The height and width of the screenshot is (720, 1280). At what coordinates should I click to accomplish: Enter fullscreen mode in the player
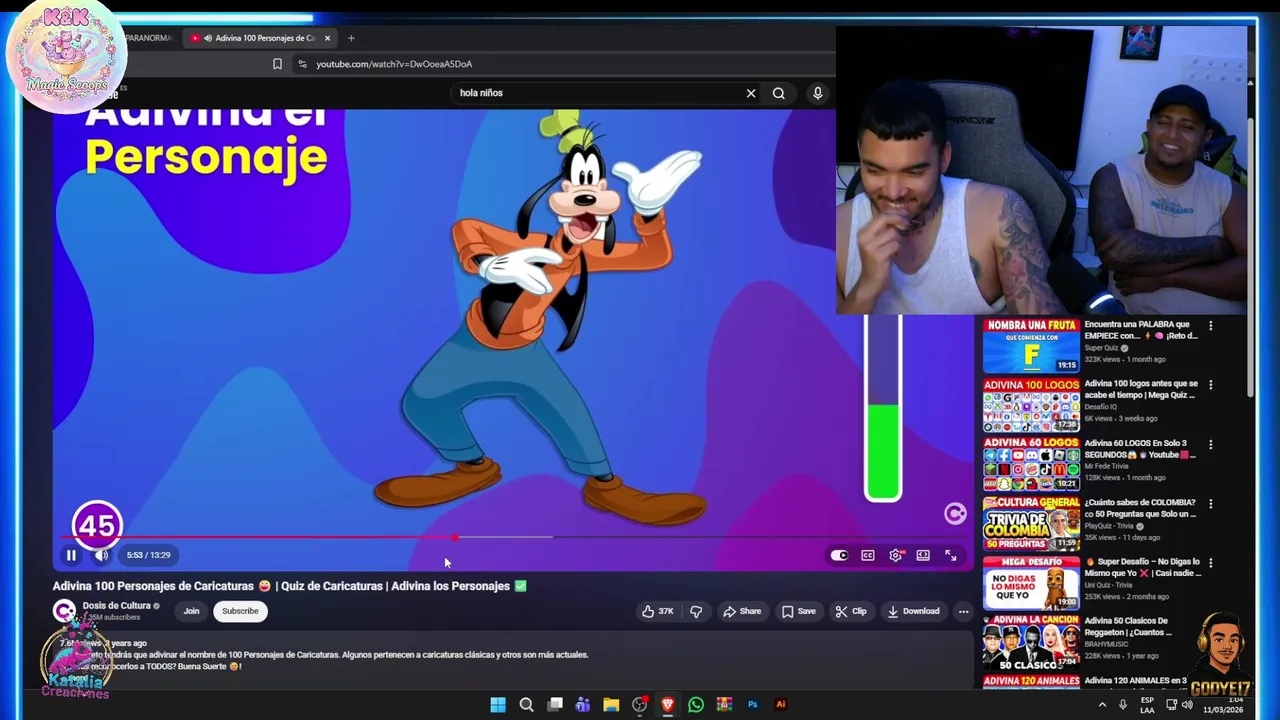[951, 556]
